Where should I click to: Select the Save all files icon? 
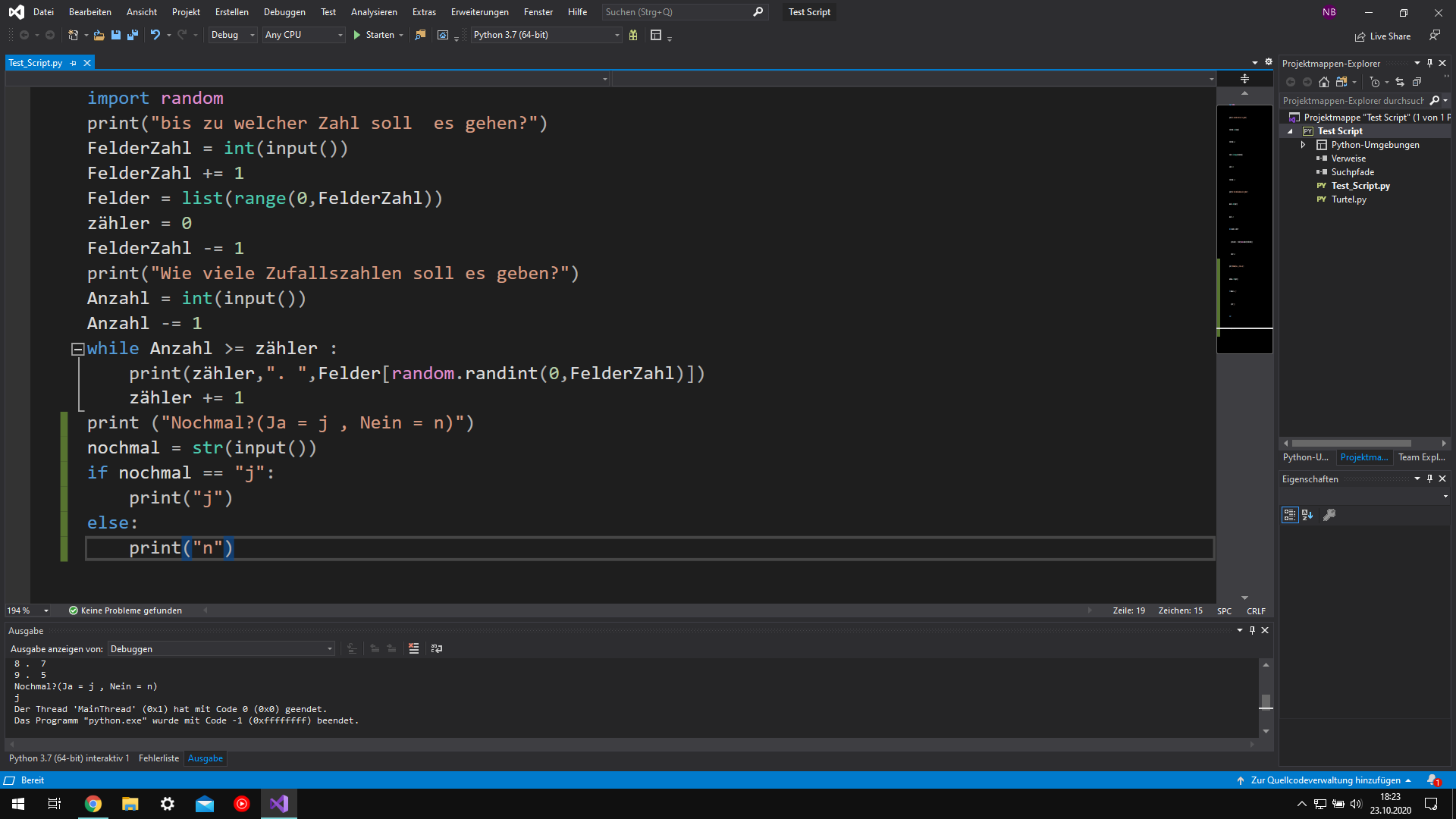click(x=132, y=35)
